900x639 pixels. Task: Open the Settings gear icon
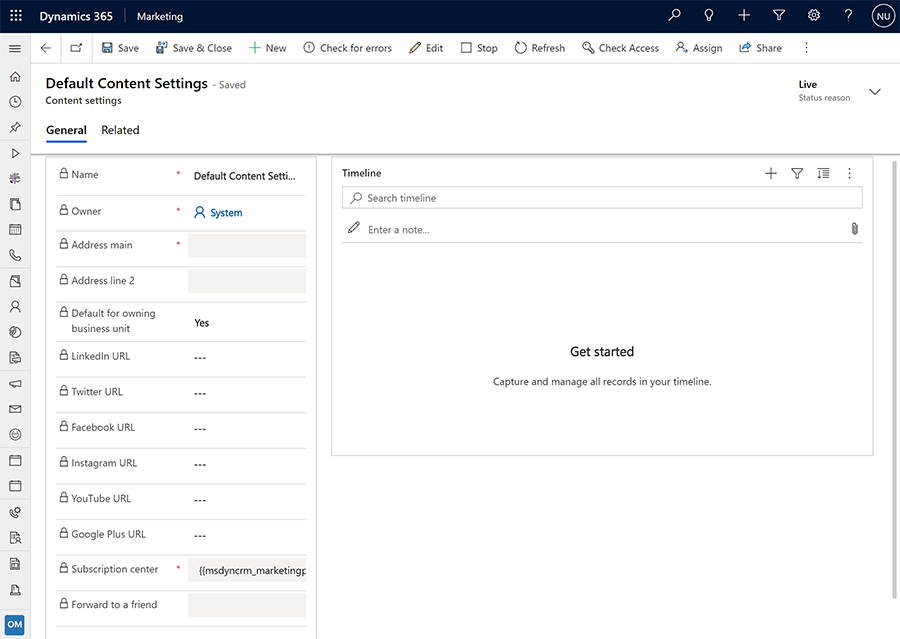813,15
